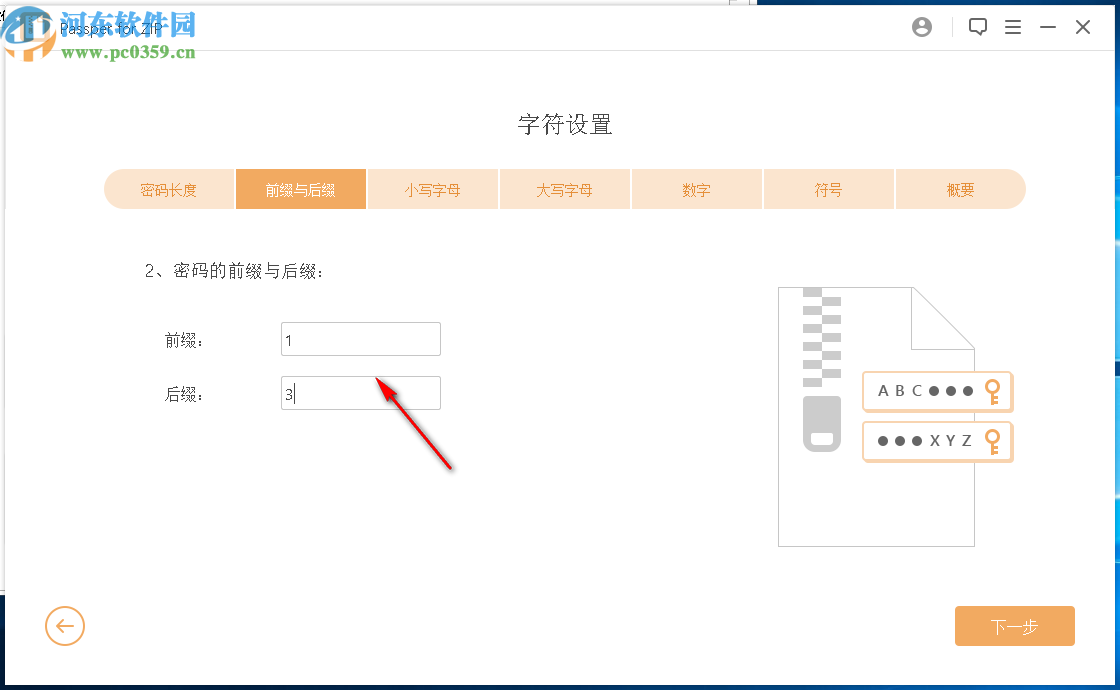Click the circular back arrow
The image size is (1120, 690).
[65, 626]
